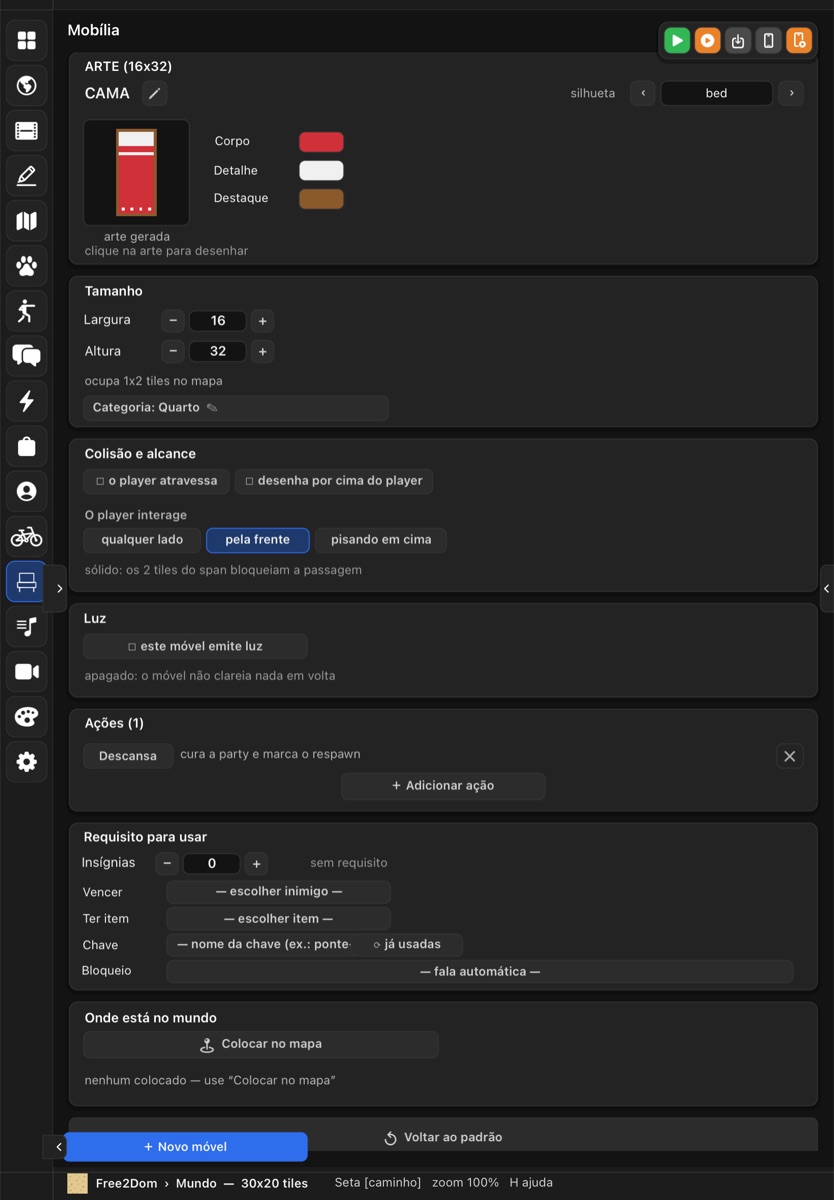This screenshot has width=834, height=1200.
Task: Open the dashboard grid icon in sidebar
Action: tap(27, 40)
